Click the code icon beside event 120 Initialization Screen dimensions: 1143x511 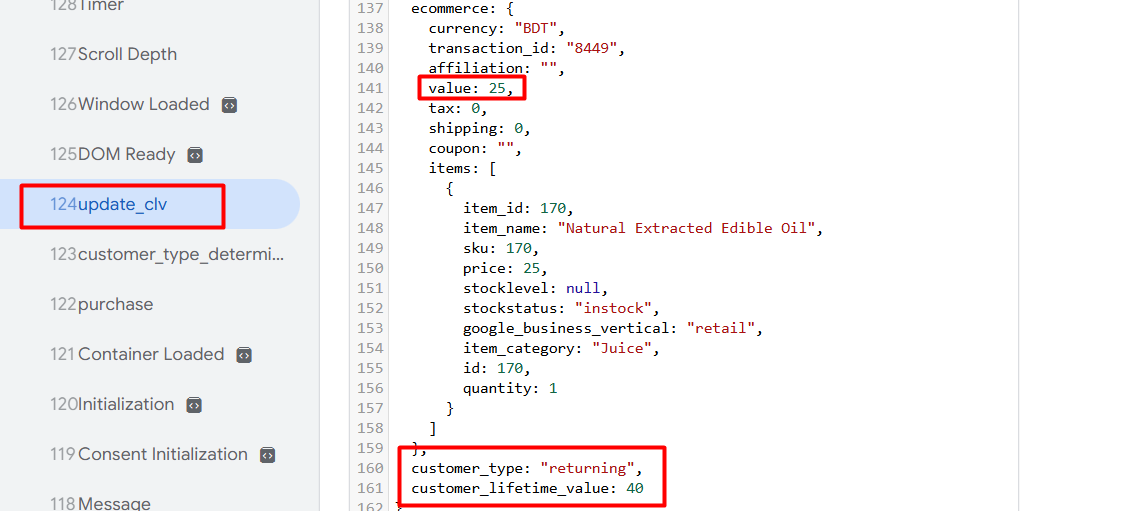point(194,405)
